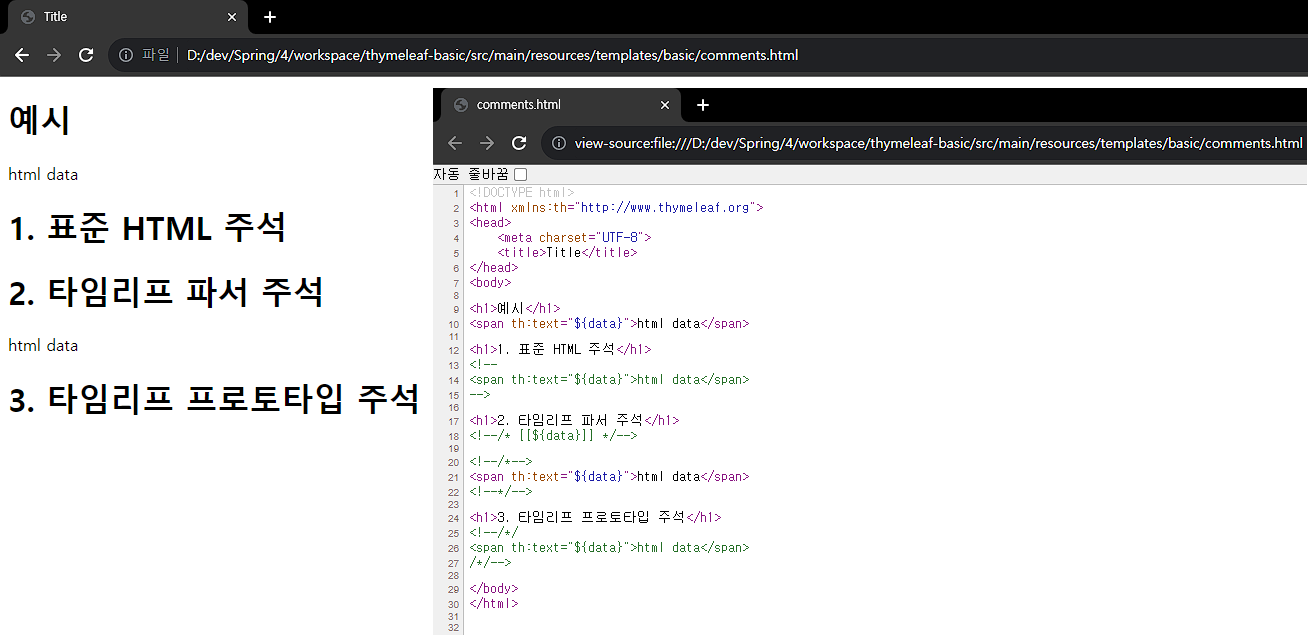Select the comments.html tab

(560, 105)
